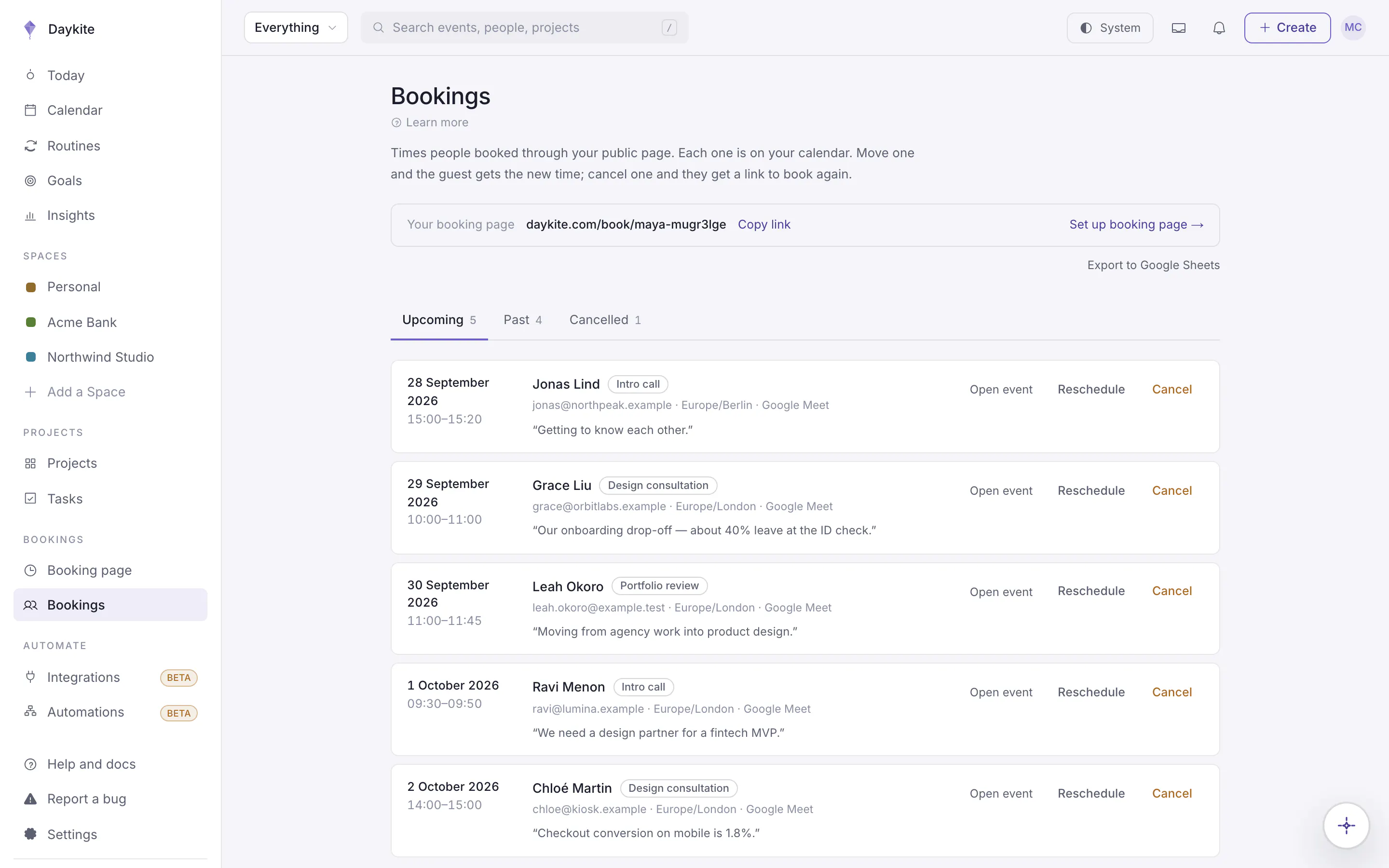
Task: Click the Northwind Studio blue color dot
Action: coord(31,357)
